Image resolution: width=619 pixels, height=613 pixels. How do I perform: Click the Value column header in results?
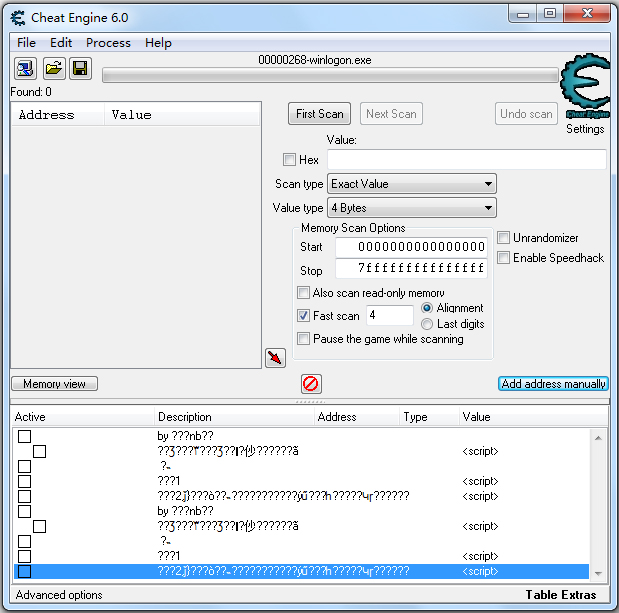tap(182, 115)
